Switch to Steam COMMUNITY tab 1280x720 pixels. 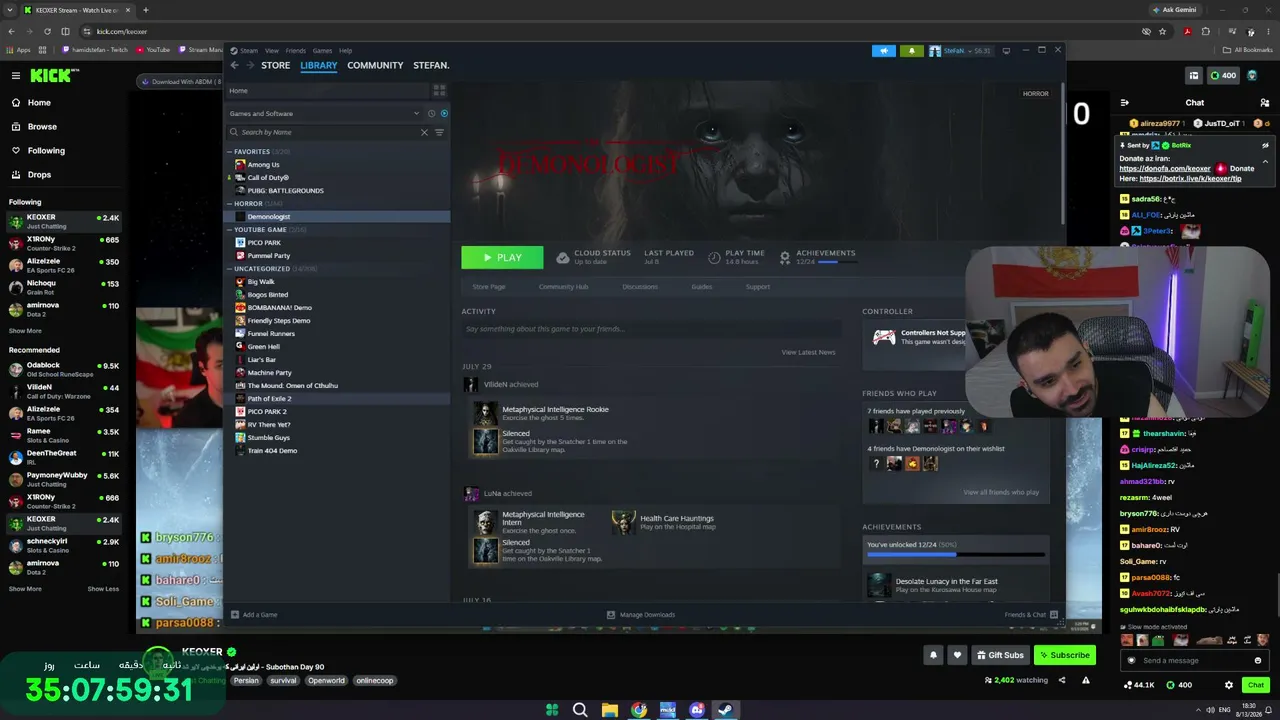375,65
